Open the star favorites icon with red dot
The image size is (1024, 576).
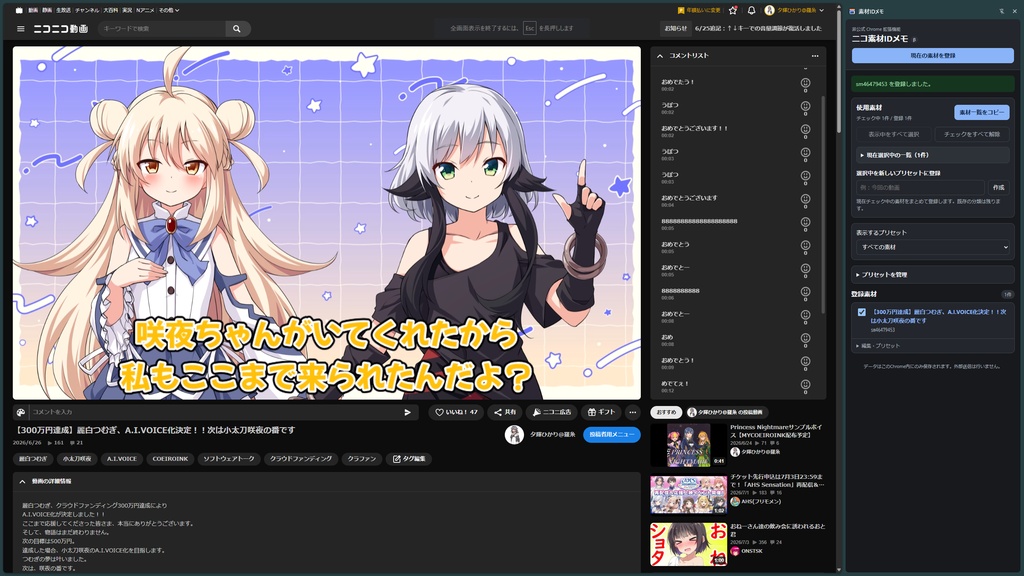pyautogui.click(x=733, y=10)
